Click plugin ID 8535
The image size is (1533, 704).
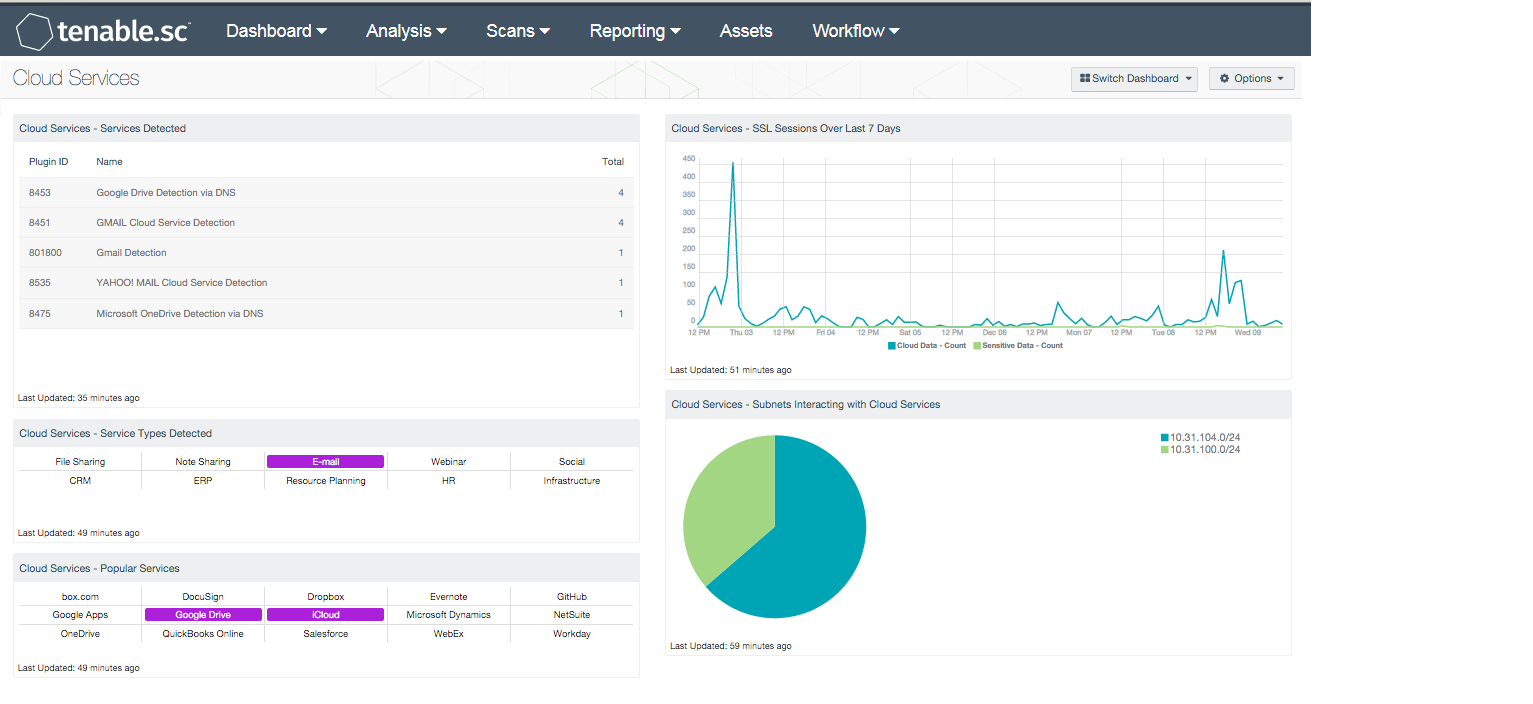(40, 282)
